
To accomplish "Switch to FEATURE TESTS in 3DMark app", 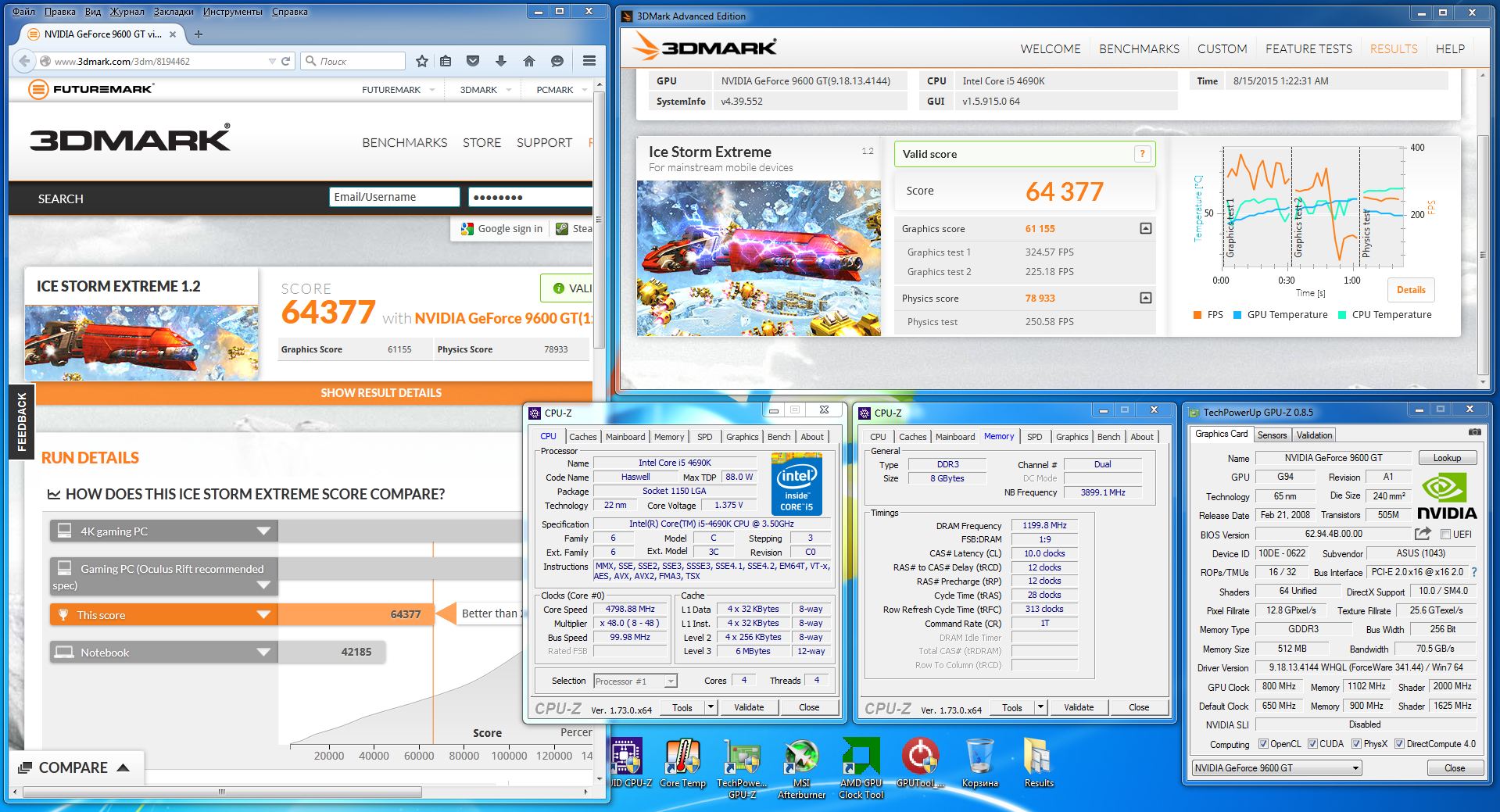I will pyautogui.click(x=1308, y=48).
